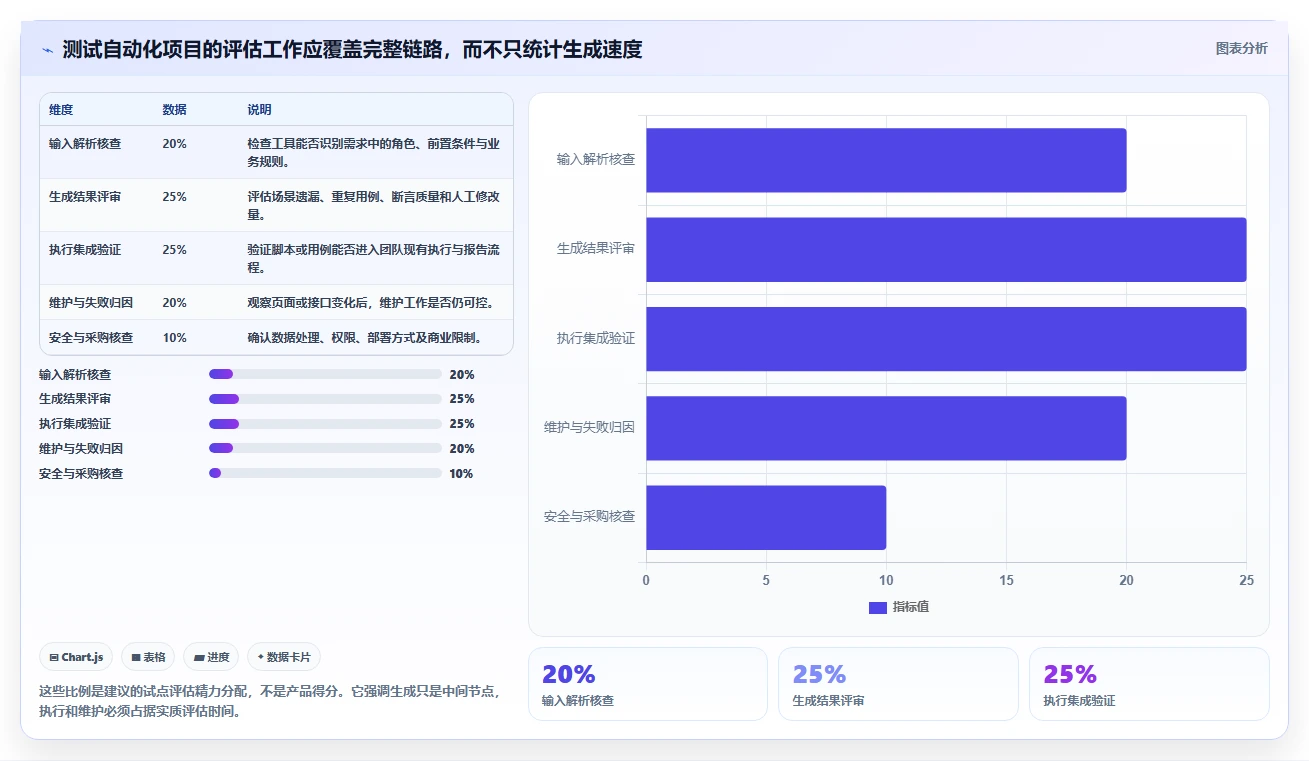Click the description starting 确认数据处理
The height and width of the screenshot is (761, 1309).
365,338
